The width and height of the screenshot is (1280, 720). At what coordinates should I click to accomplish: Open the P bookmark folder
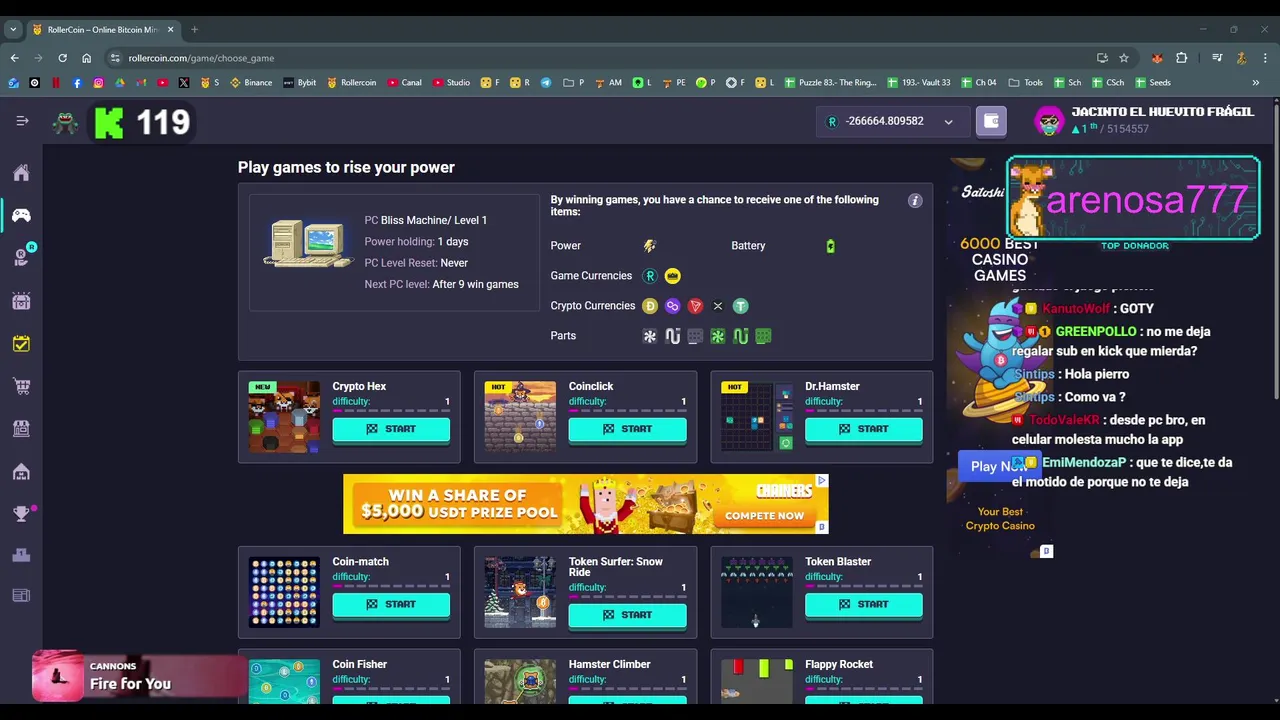(x=574, y=83)
